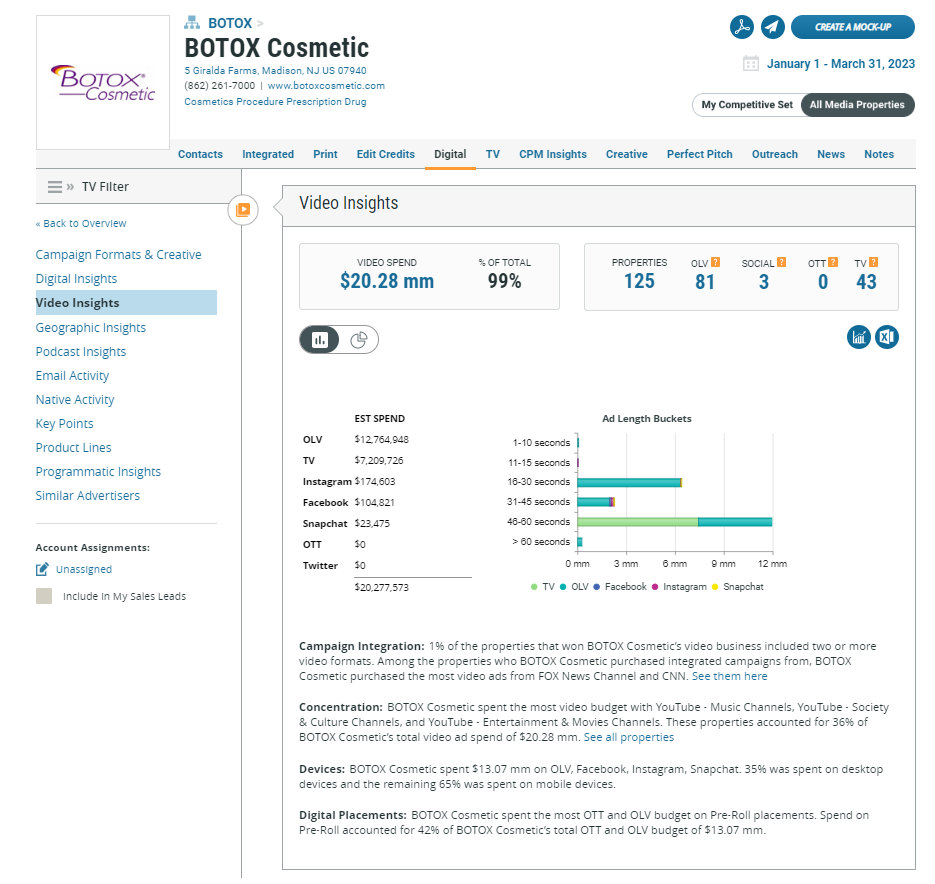Switch to the TV tab

493,154
